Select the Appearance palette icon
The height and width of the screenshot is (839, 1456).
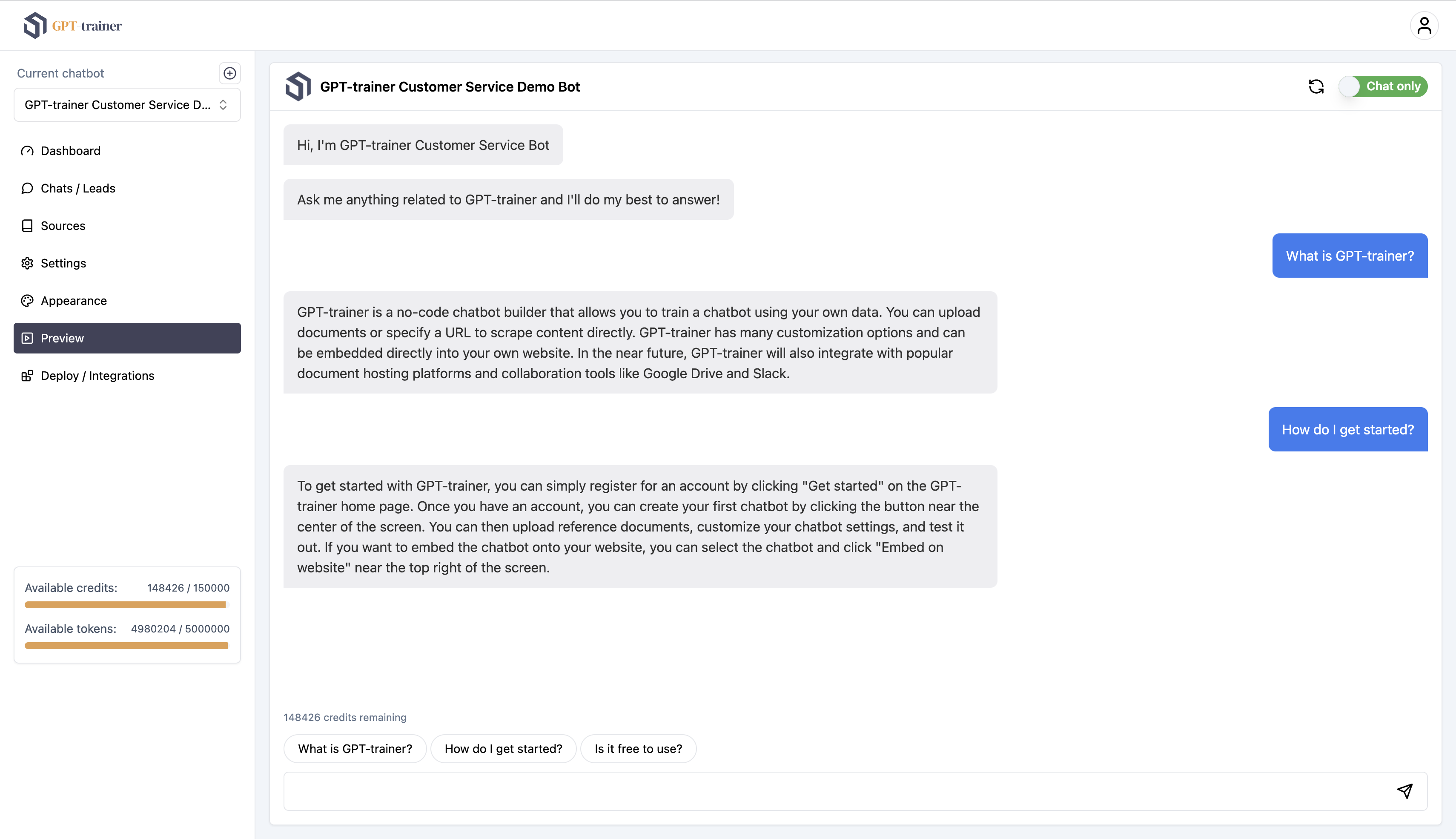coord(27,300)
